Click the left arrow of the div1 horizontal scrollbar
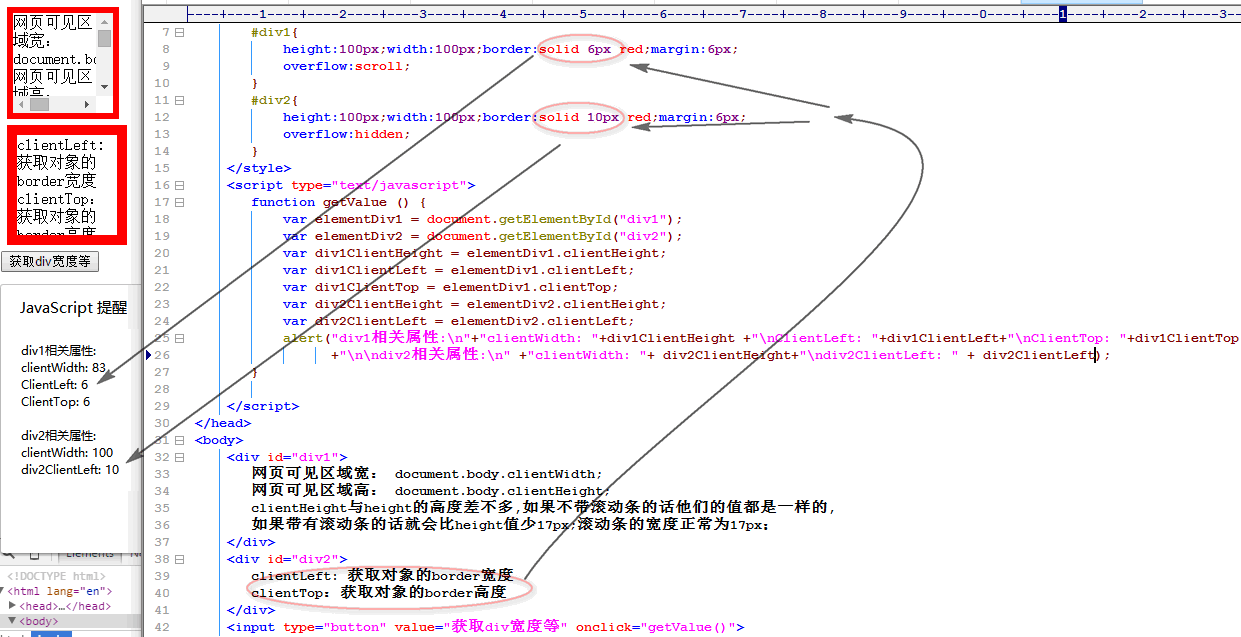The image size is (1241, 637). 22,103
